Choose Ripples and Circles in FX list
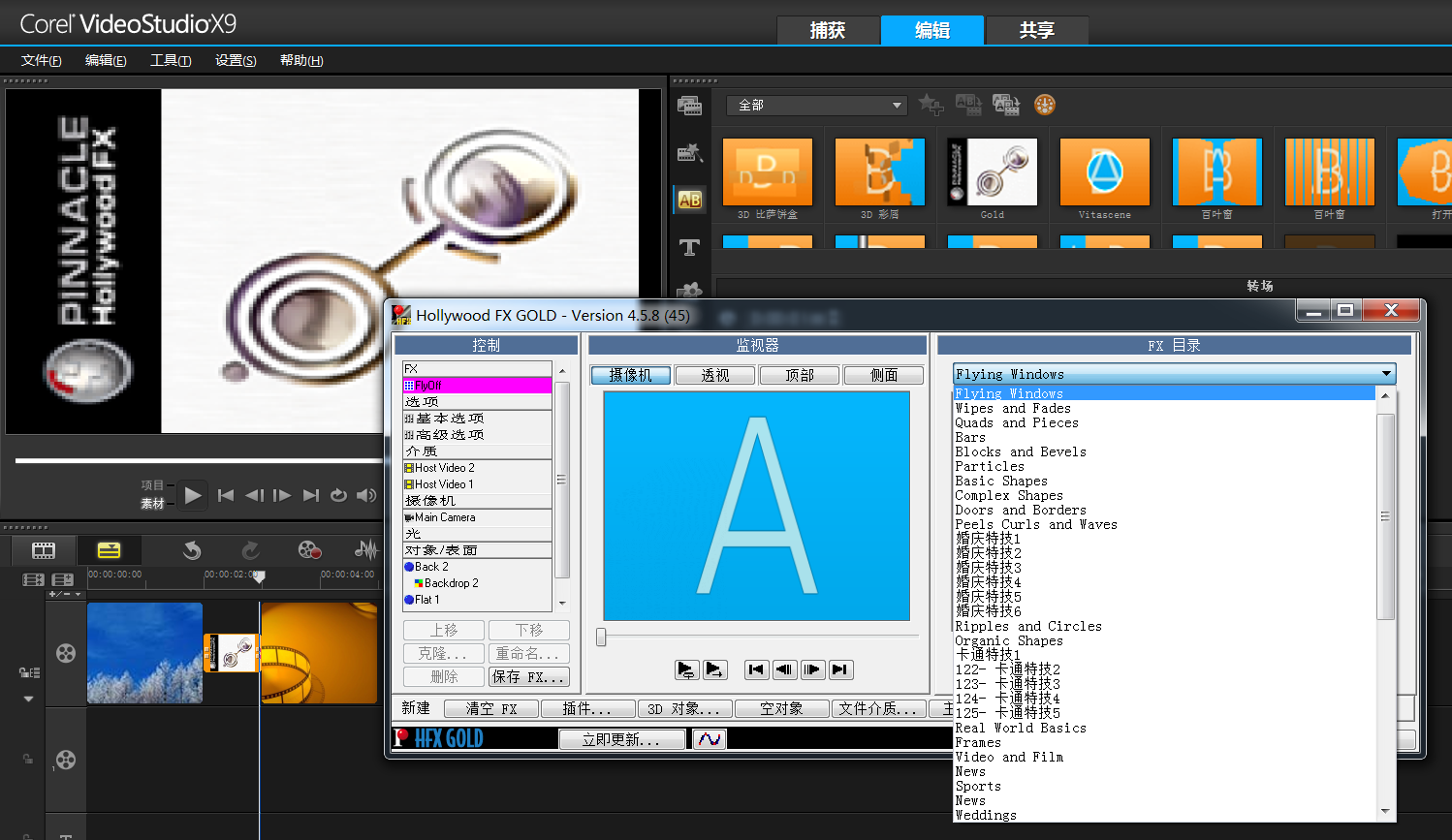The width and height of the screenshot is (1452, 840). [x=1028, y=626]
